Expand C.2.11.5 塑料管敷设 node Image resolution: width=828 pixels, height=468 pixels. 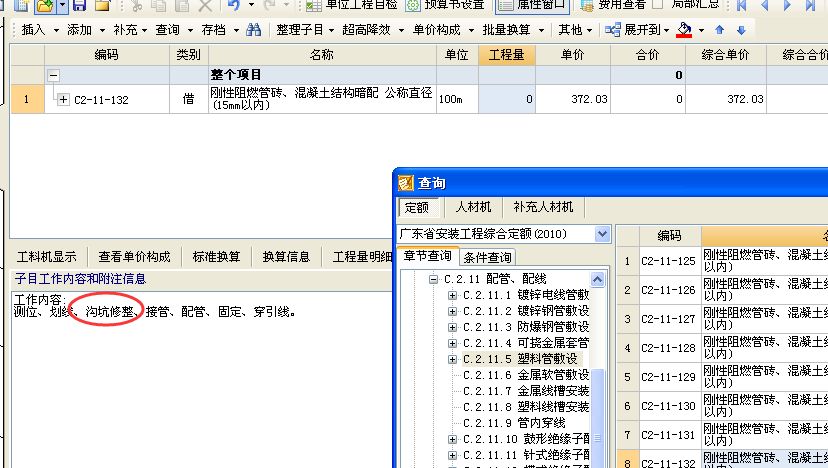pyautogui.click(x=453, y=359)
